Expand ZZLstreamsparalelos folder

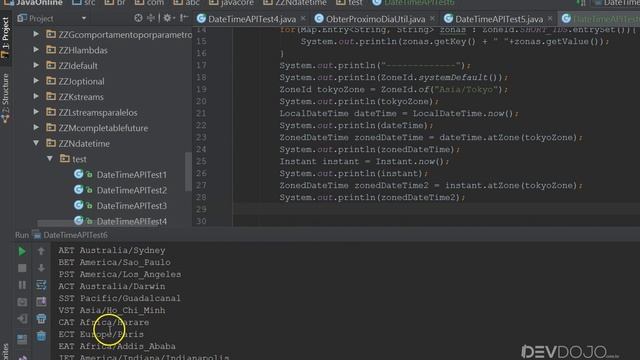pos(36,112)
